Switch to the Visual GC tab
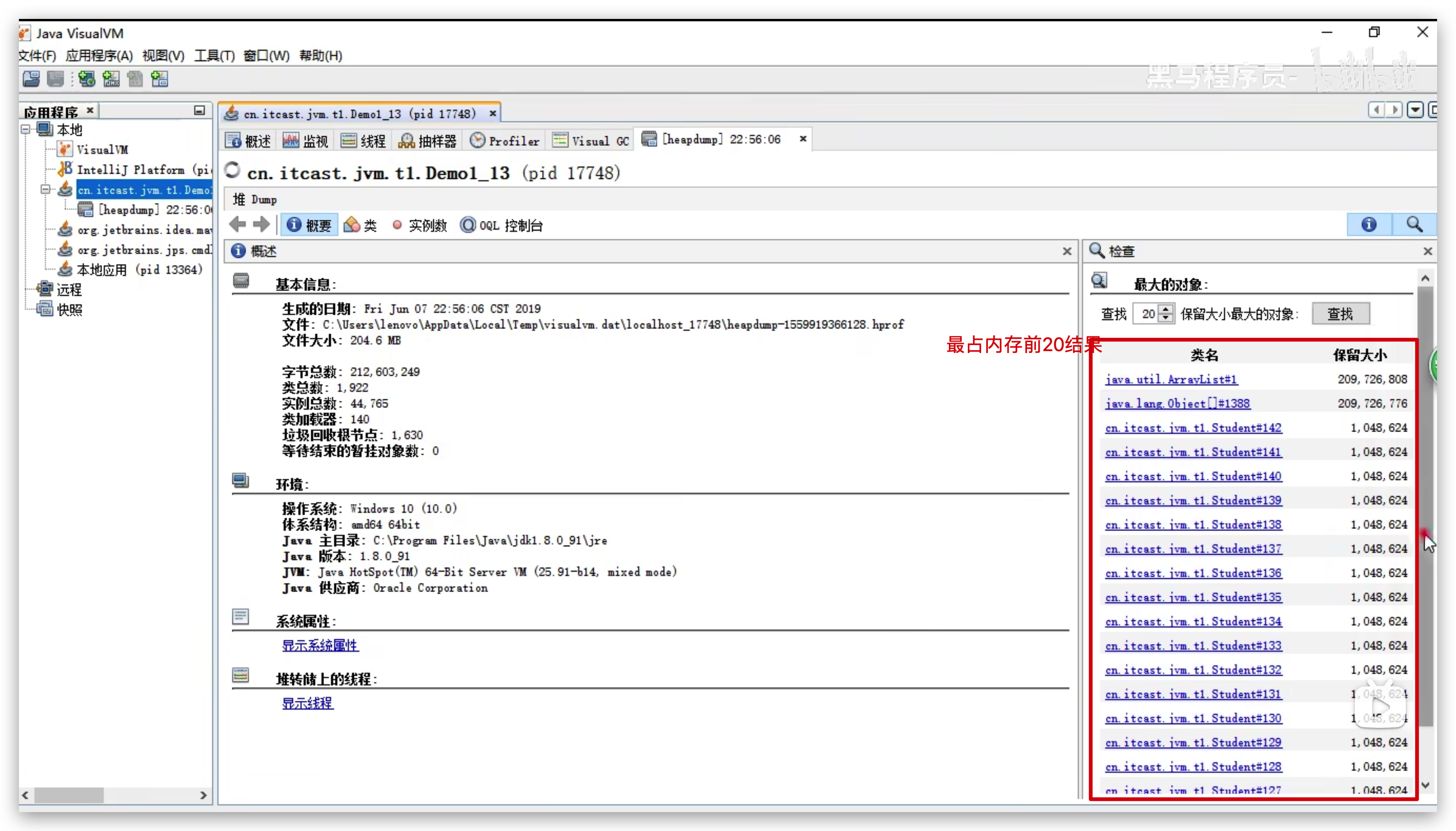The width and height of the screenshot is (1456, 831). 589,140
